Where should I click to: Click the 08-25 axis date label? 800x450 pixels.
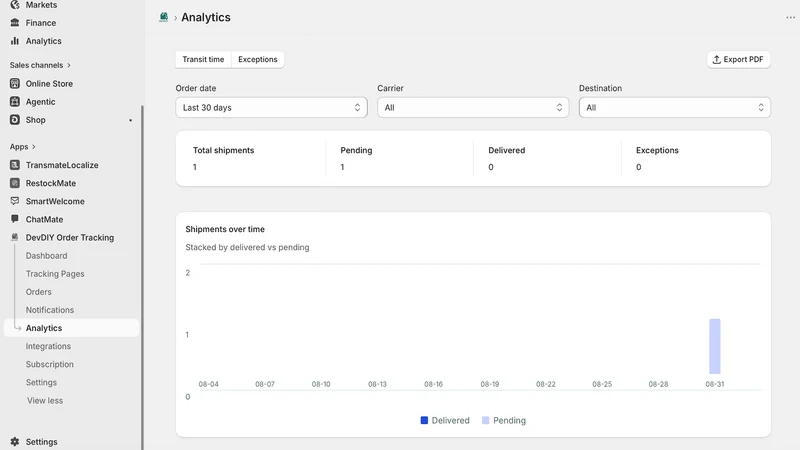pyautogui.click(x=602, y=384)
